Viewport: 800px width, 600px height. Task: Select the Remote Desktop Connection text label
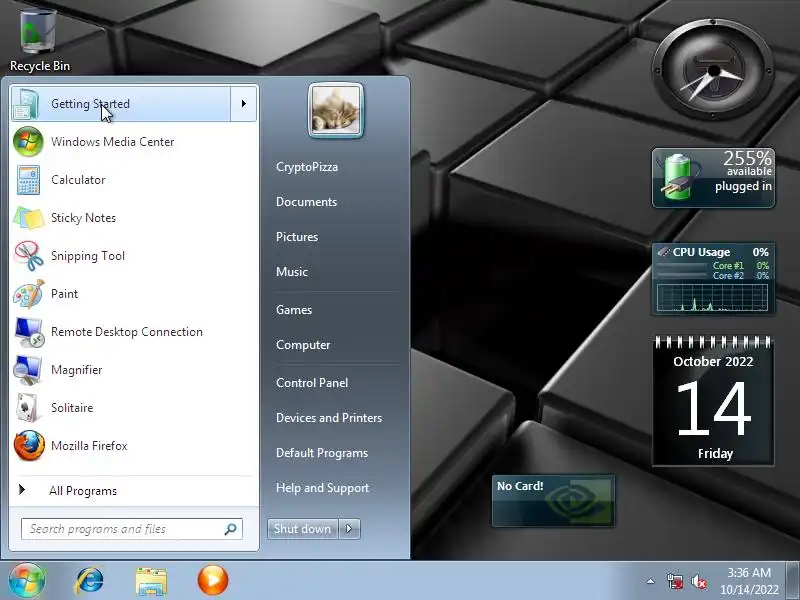tap(127, 332)
